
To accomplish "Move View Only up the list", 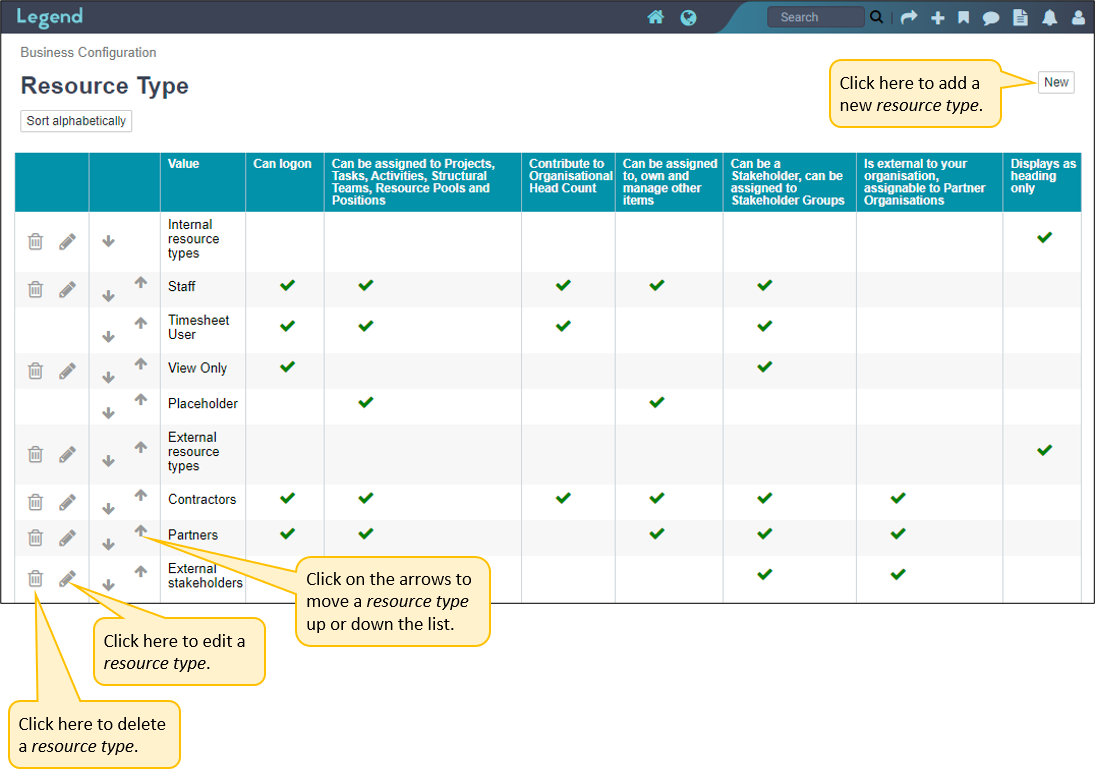I will coord(141,364).
